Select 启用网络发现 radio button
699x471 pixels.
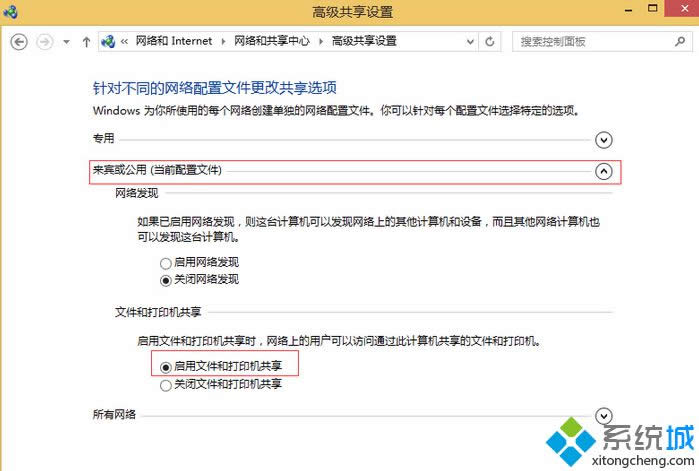[x=166, y=262]
